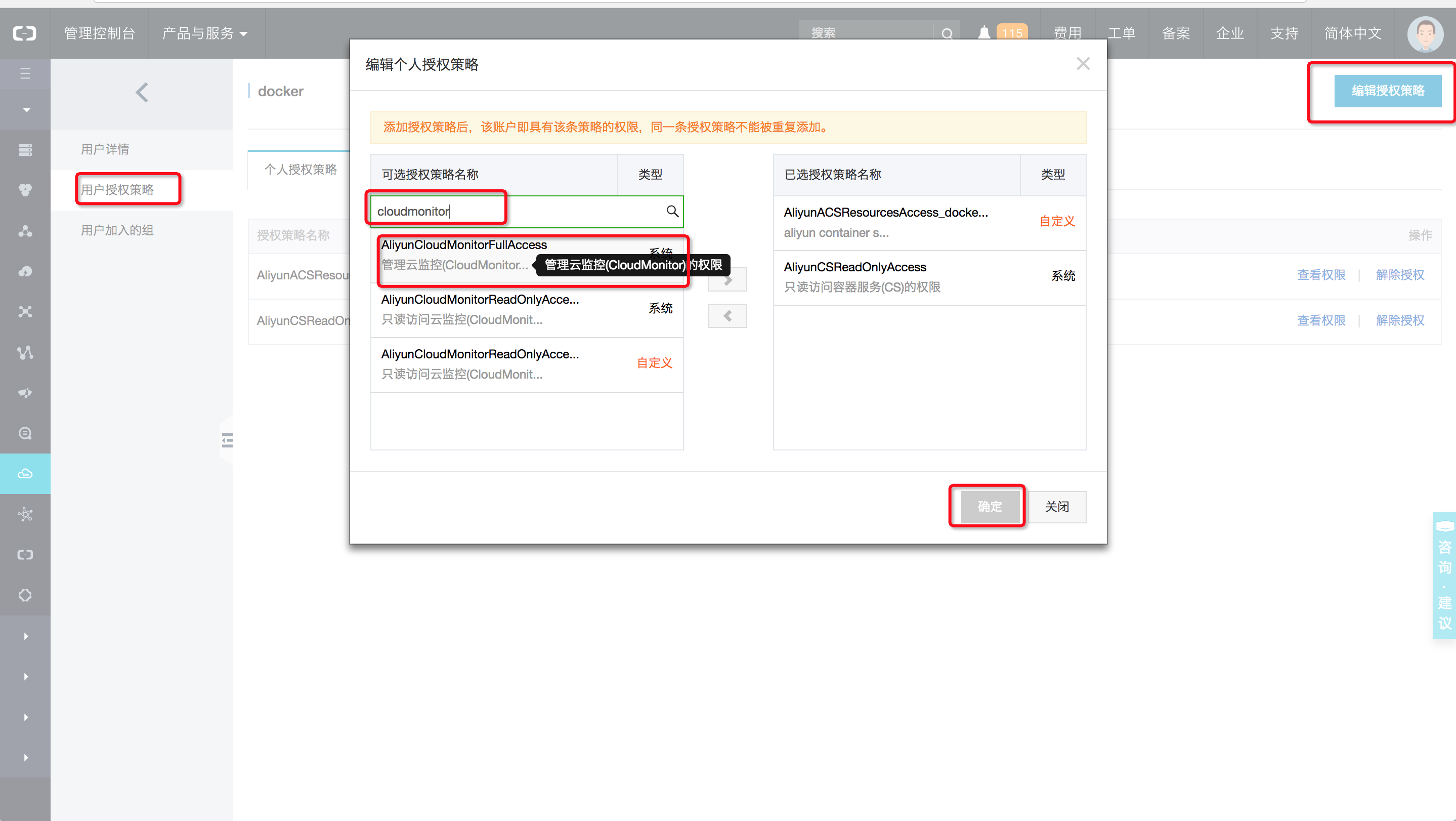Click the 确定 confirm button
Screen dimensions: 1456x821
coord(989,506)
